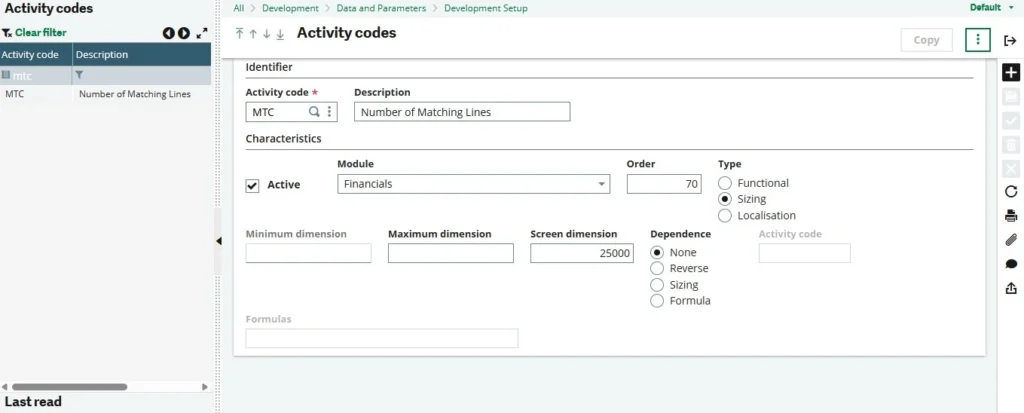The width and height of the screenshot is (1024, 413).
Task: Open Development Setup breadcrumb
Action: tap(486, 8)
